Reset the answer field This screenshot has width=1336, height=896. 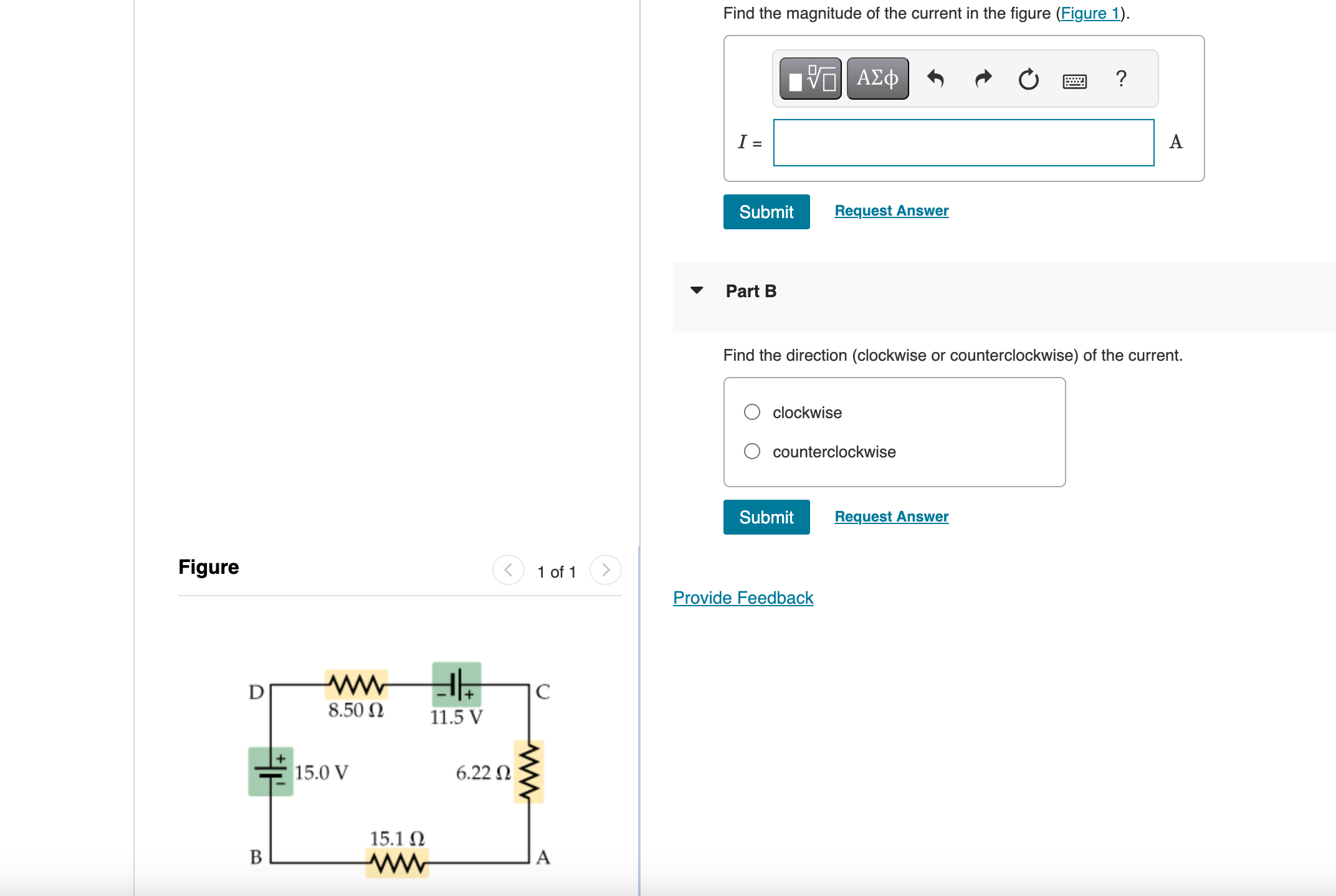(x=1028, y=79)
